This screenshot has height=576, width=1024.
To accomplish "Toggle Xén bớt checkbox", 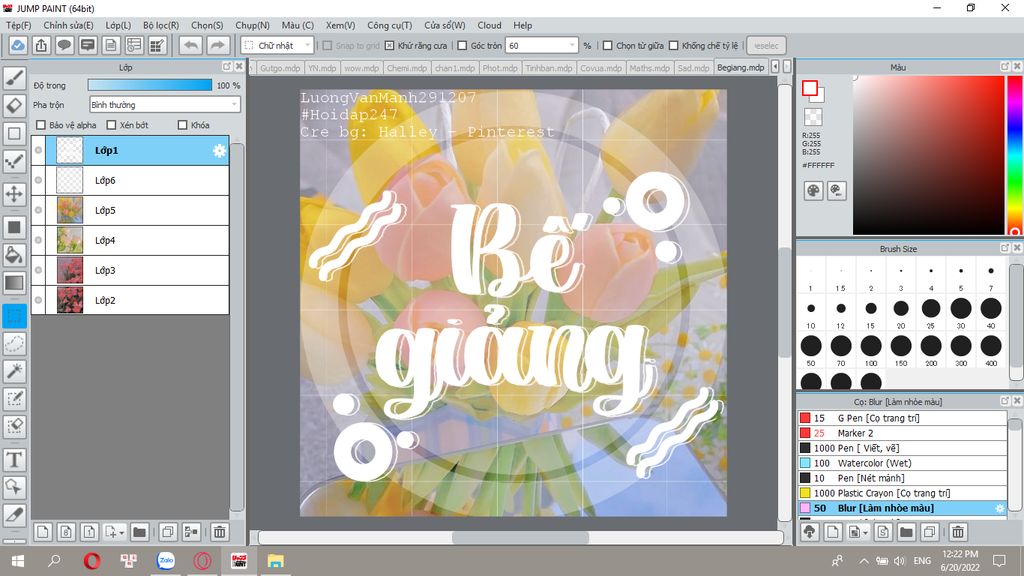I will point(111,125).
